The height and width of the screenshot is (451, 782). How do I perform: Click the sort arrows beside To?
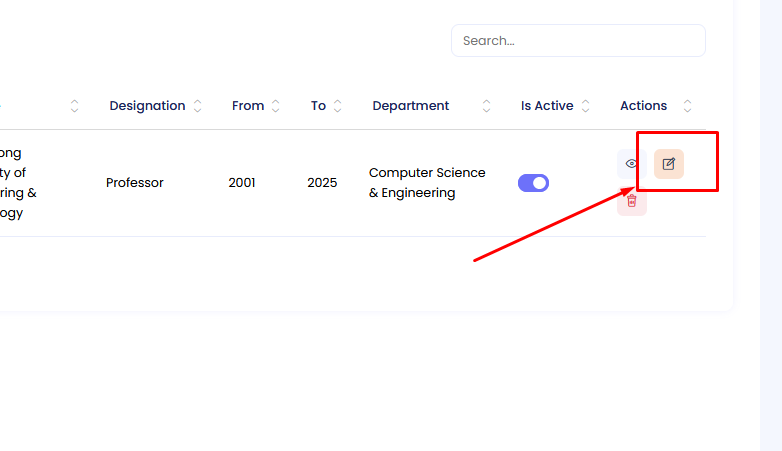337,106
